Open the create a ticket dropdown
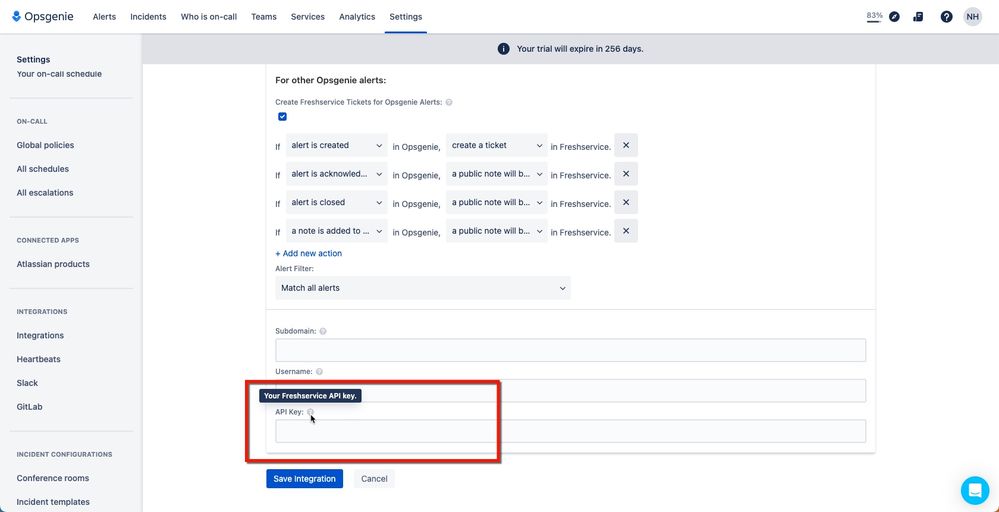The height and width of the screenshot is (512, 999). coord(496,145)
